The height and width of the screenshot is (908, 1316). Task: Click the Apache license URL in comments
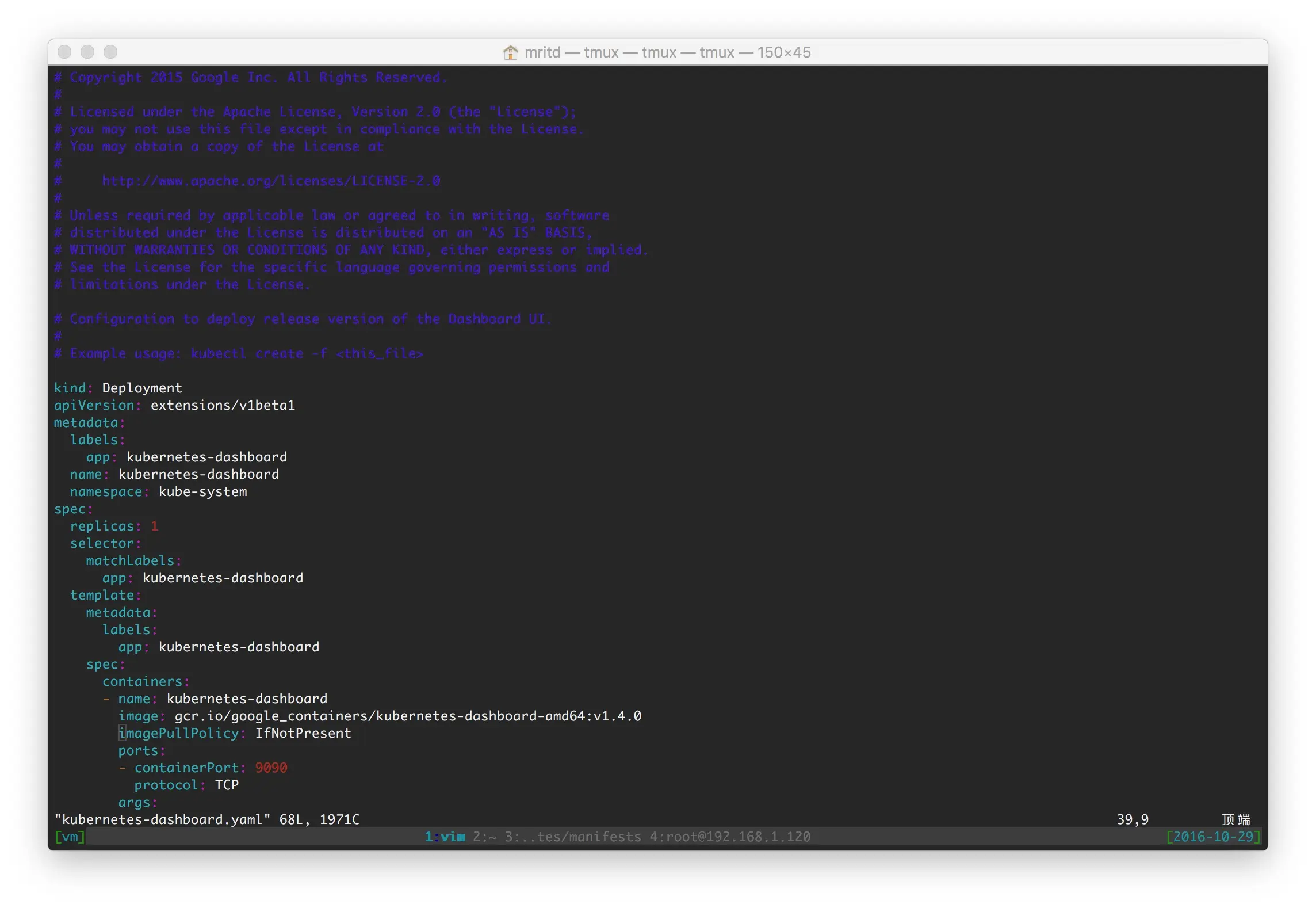point(271,181)
